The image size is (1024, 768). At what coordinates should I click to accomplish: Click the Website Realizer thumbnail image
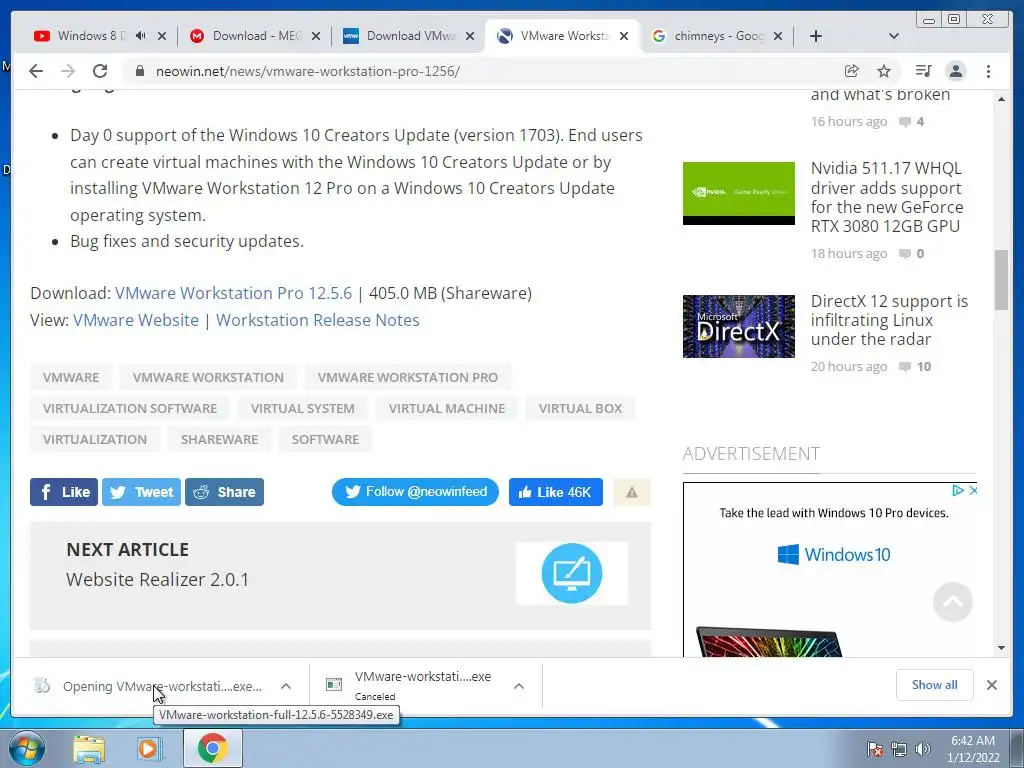[x=571, y=573]
